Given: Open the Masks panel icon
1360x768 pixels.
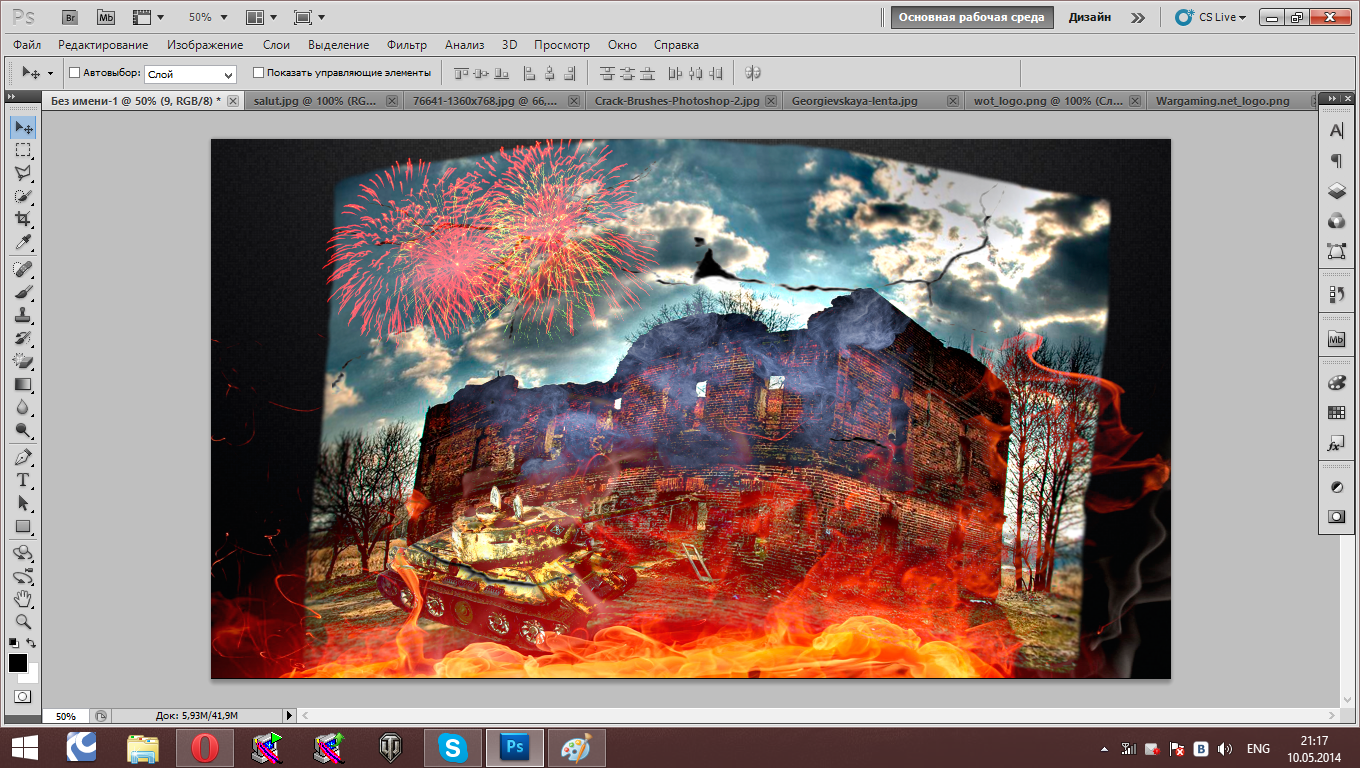Looking at the screenshot, I should coord(1336,517).
